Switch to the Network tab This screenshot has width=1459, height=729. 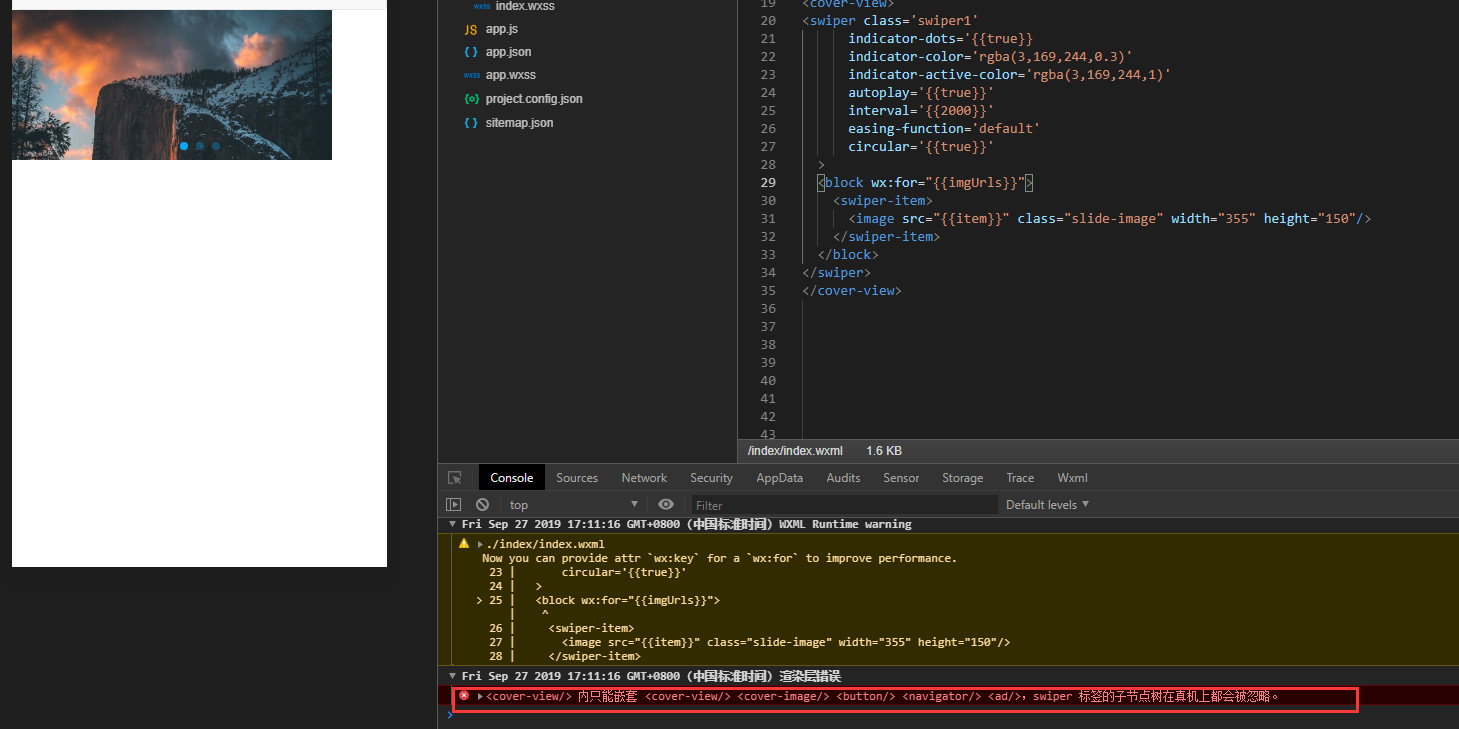point(644,478)
